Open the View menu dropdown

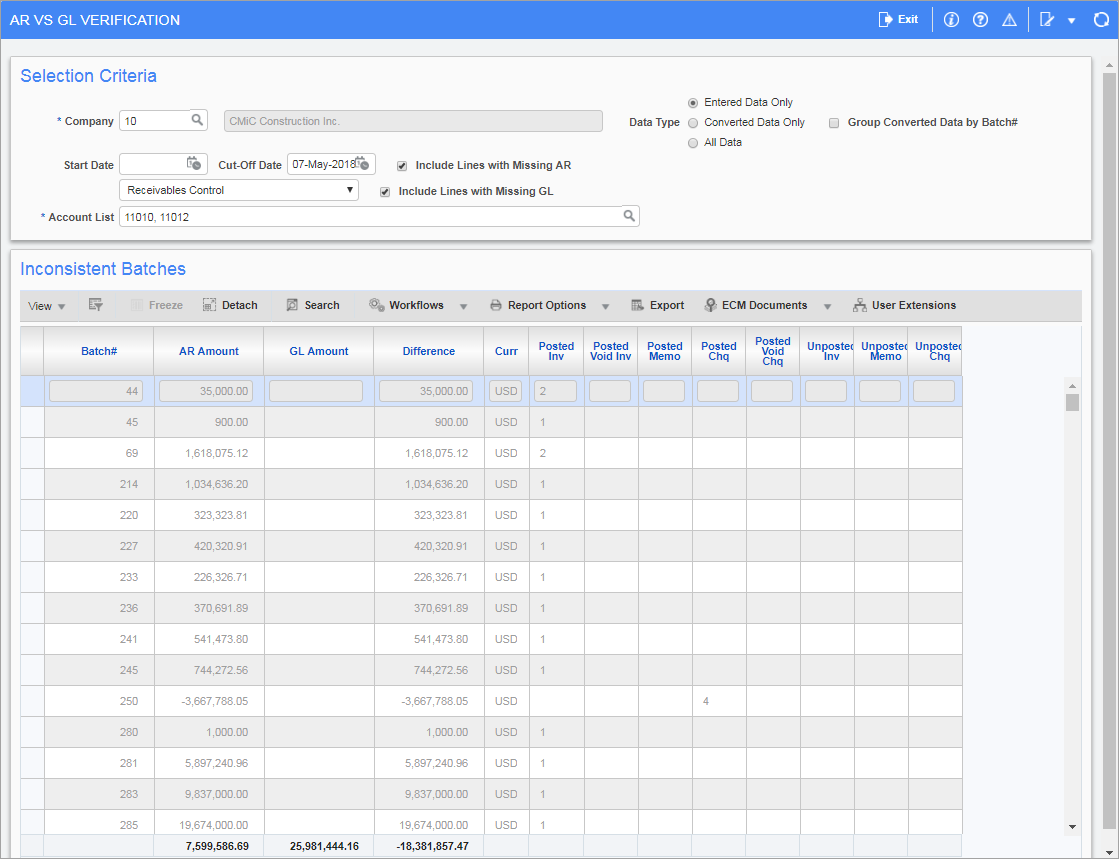46,306
